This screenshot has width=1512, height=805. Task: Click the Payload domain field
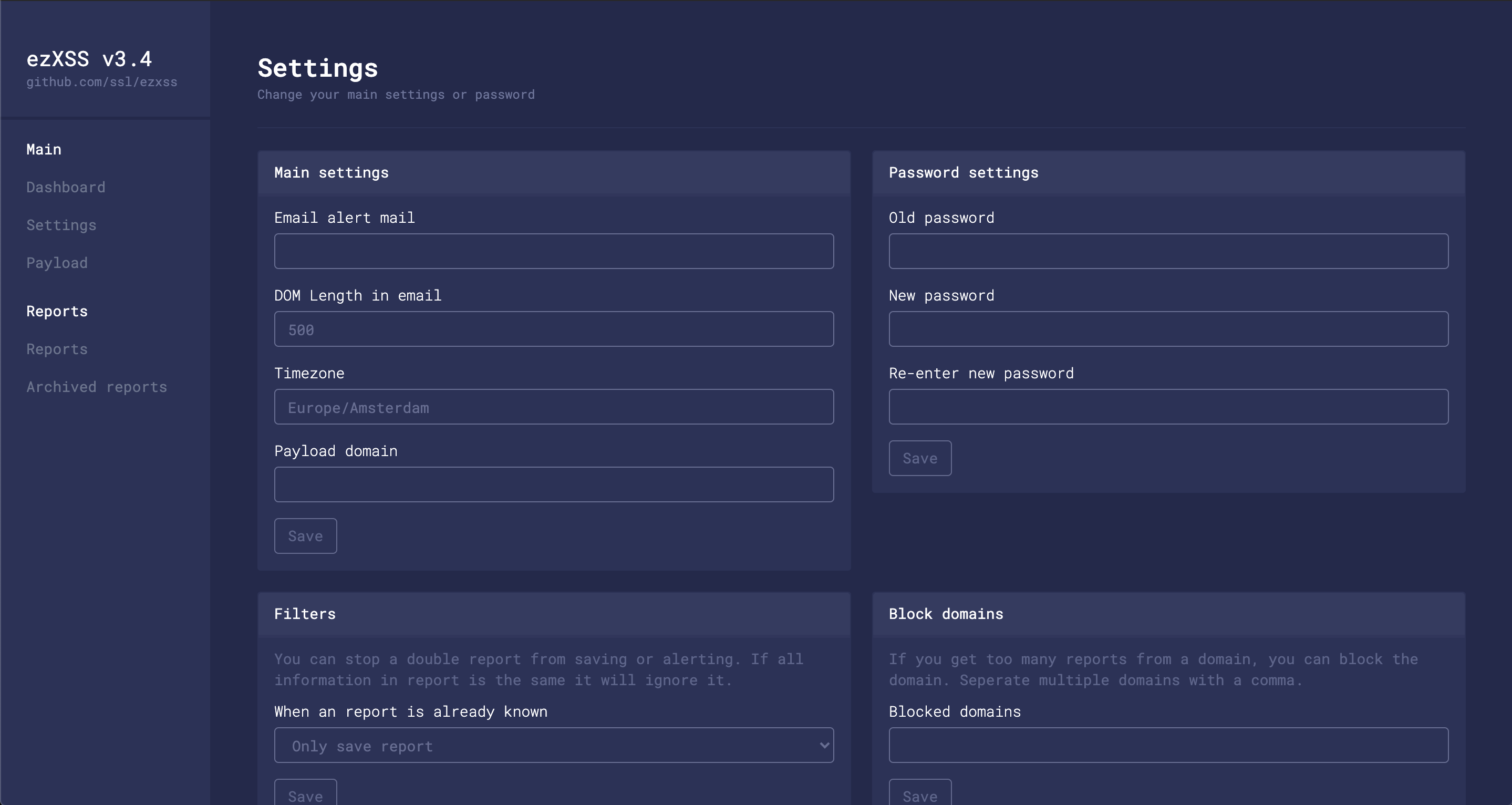pyautogui.click(x=554, y=484)
